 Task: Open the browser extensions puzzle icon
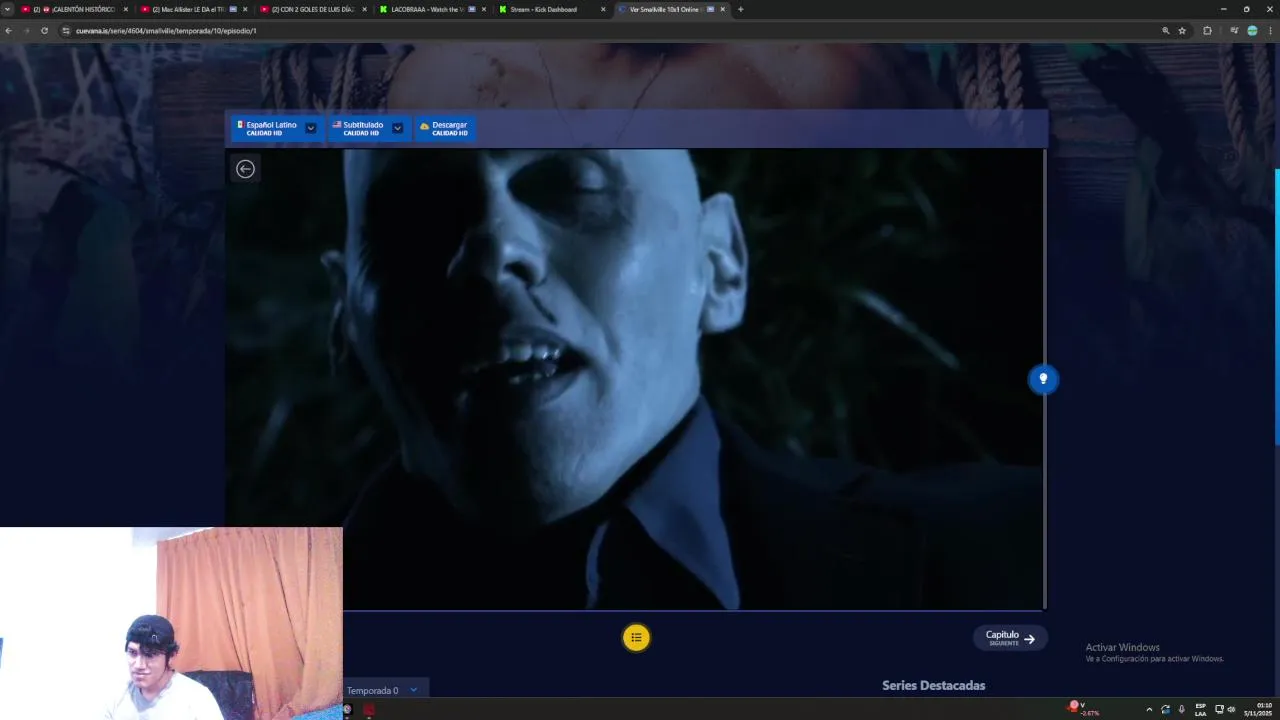[1207, 31]
